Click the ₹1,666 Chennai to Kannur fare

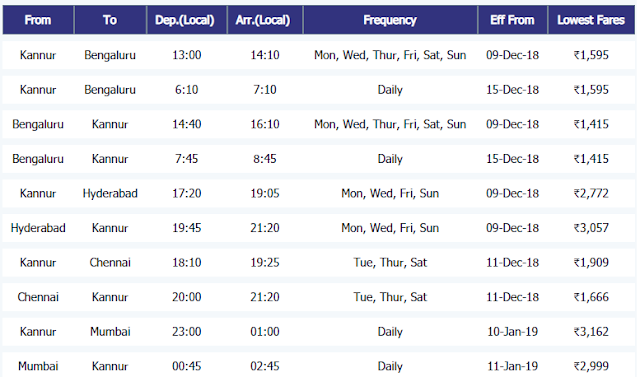click(591, 297)
